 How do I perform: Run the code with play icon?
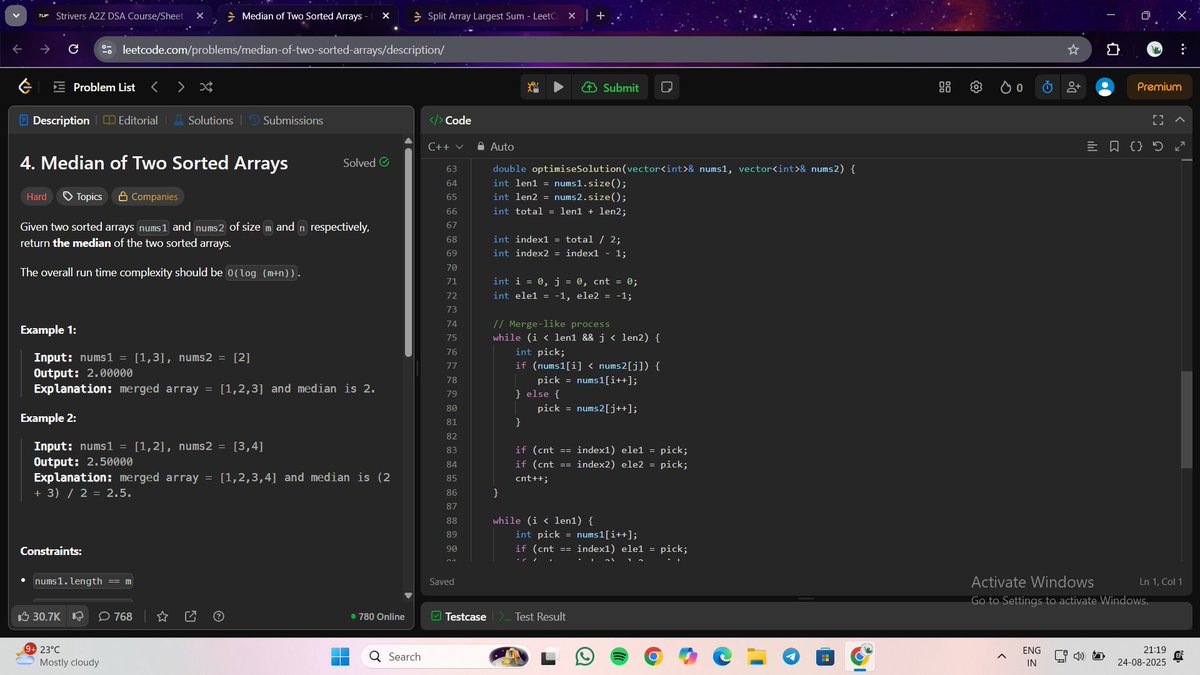pyautogui.click(x=559, y=87)
